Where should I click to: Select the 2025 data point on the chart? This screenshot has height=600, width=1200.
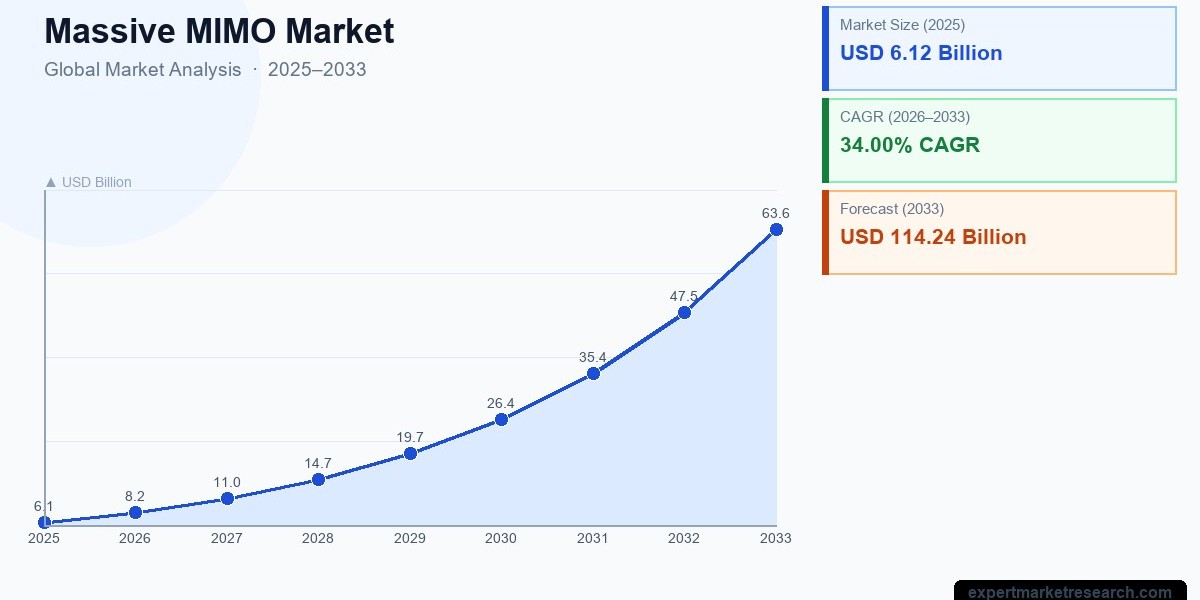(x=43, y=521)
